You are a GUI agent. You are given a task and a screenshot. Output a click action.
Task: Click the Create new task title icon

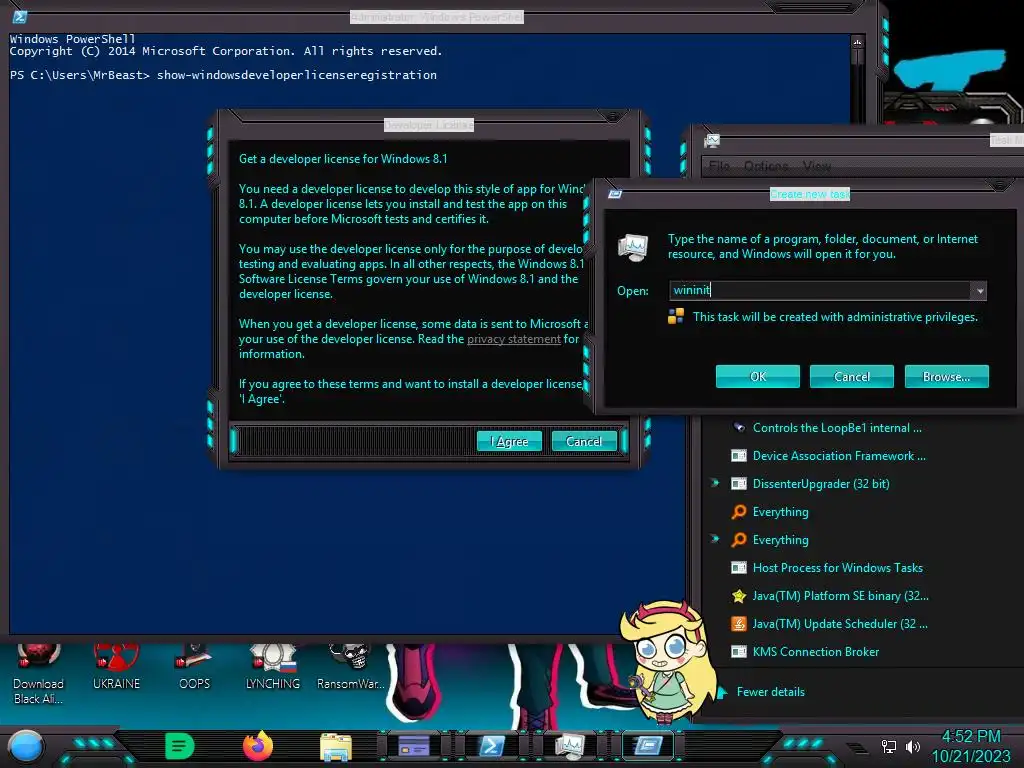[615, 194]
